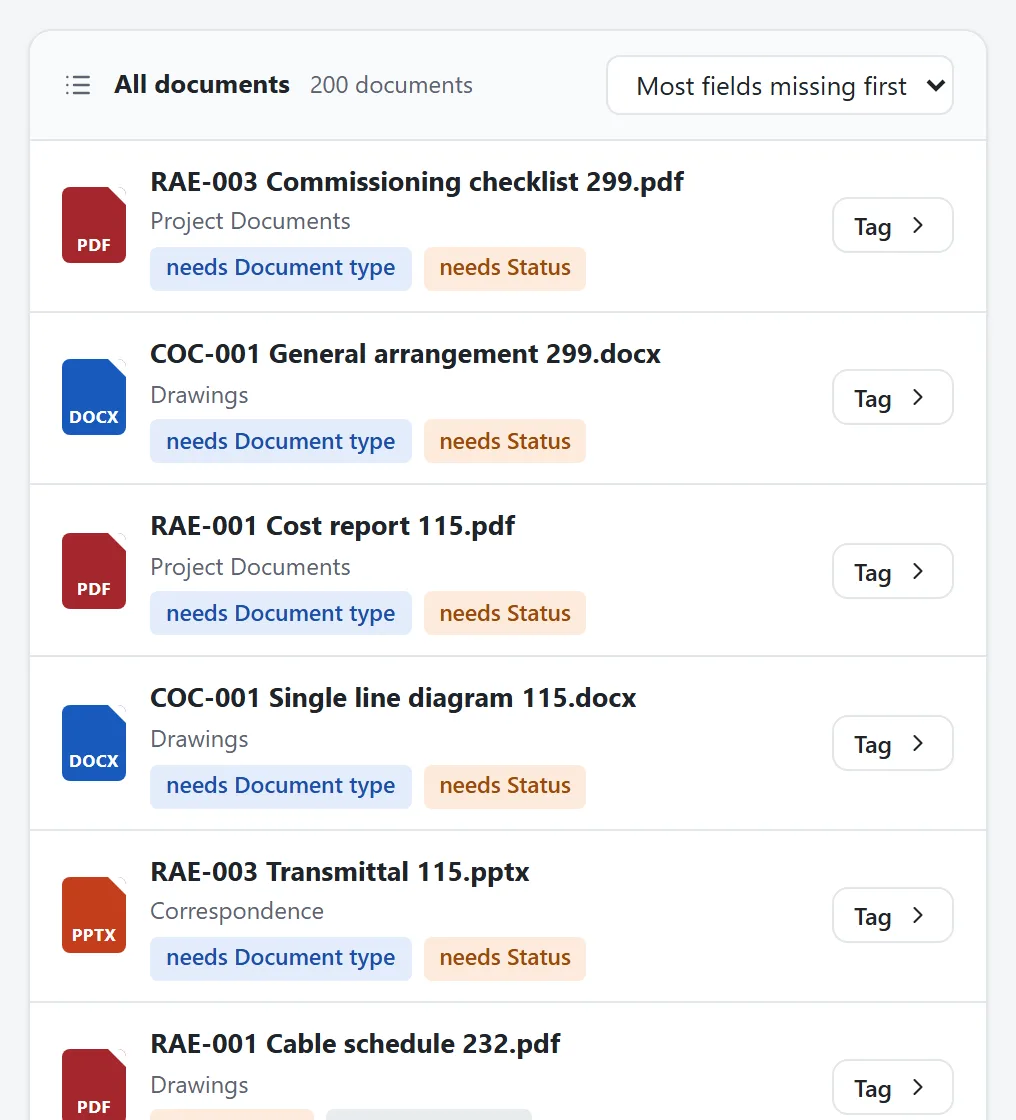This screenshot has width=1016, height=1120.
Task: Click needs Status chip on General arrangement 299
Action: (x=504, y=441)
